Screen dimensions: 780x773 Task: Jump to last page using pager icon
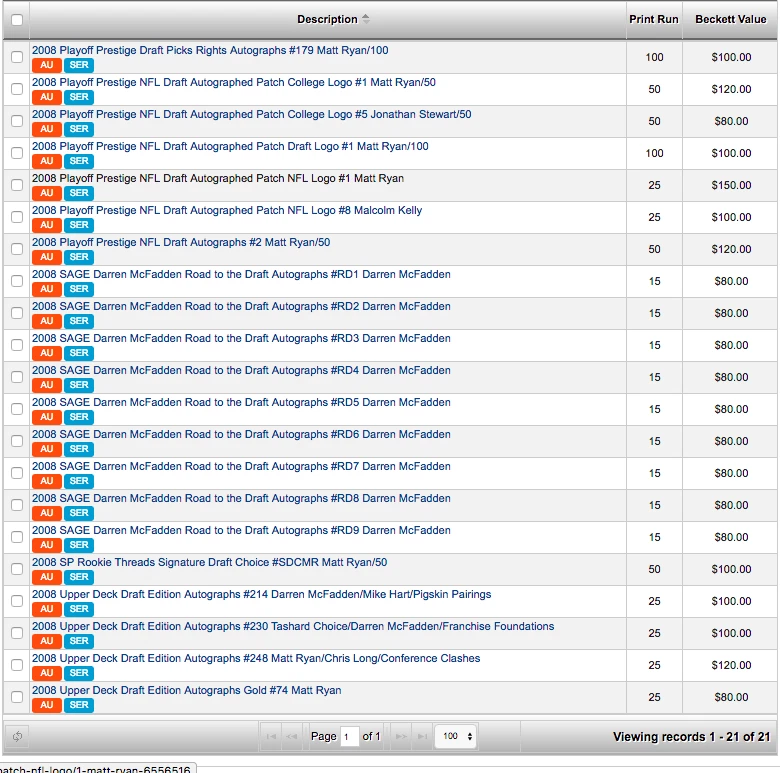422,736
